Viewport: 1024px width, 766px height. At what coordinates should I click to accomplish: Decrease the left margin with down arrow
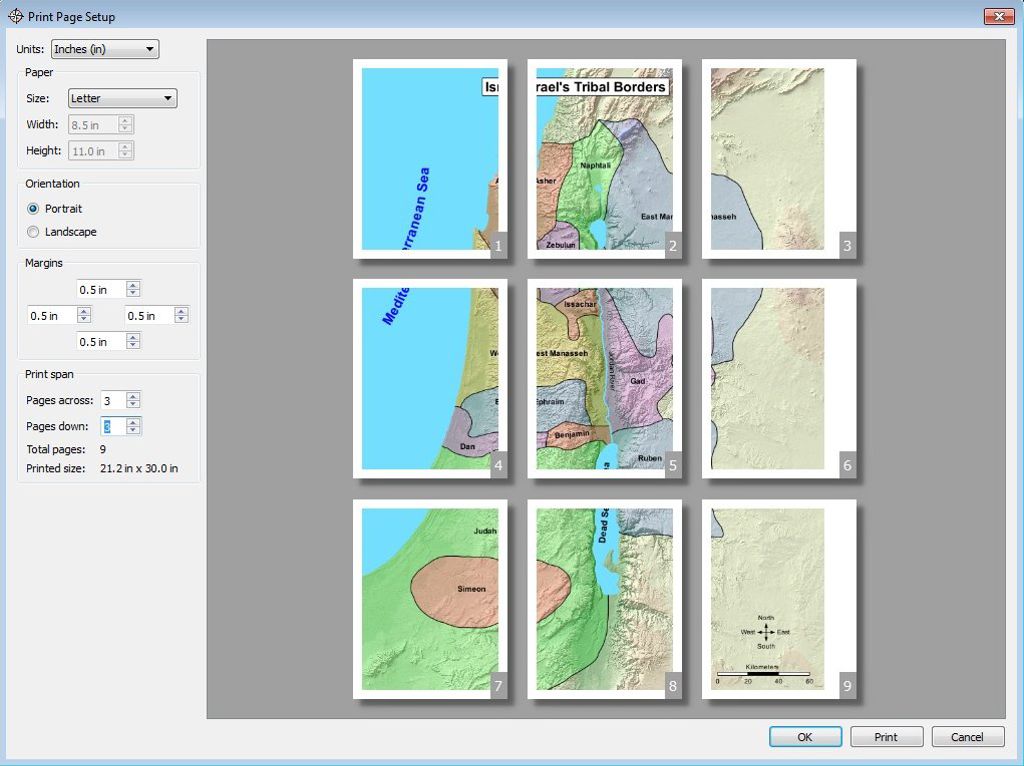(x=84, y=319)
